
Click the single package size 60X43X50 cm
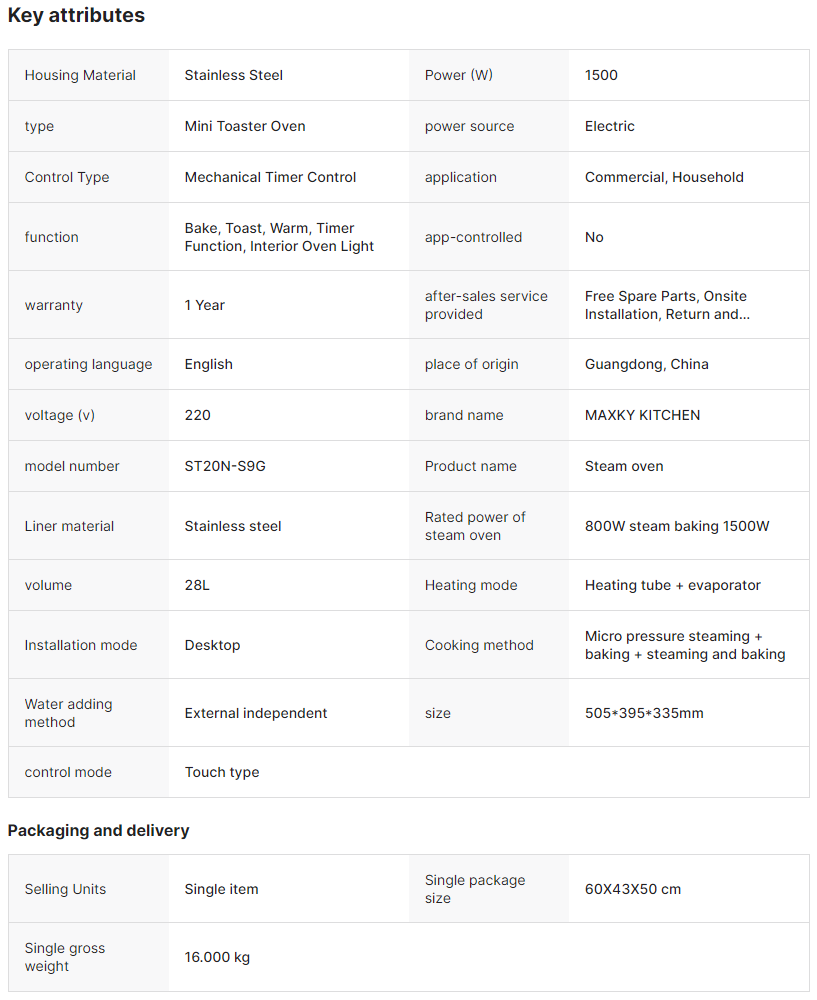(x=632, y=889)
